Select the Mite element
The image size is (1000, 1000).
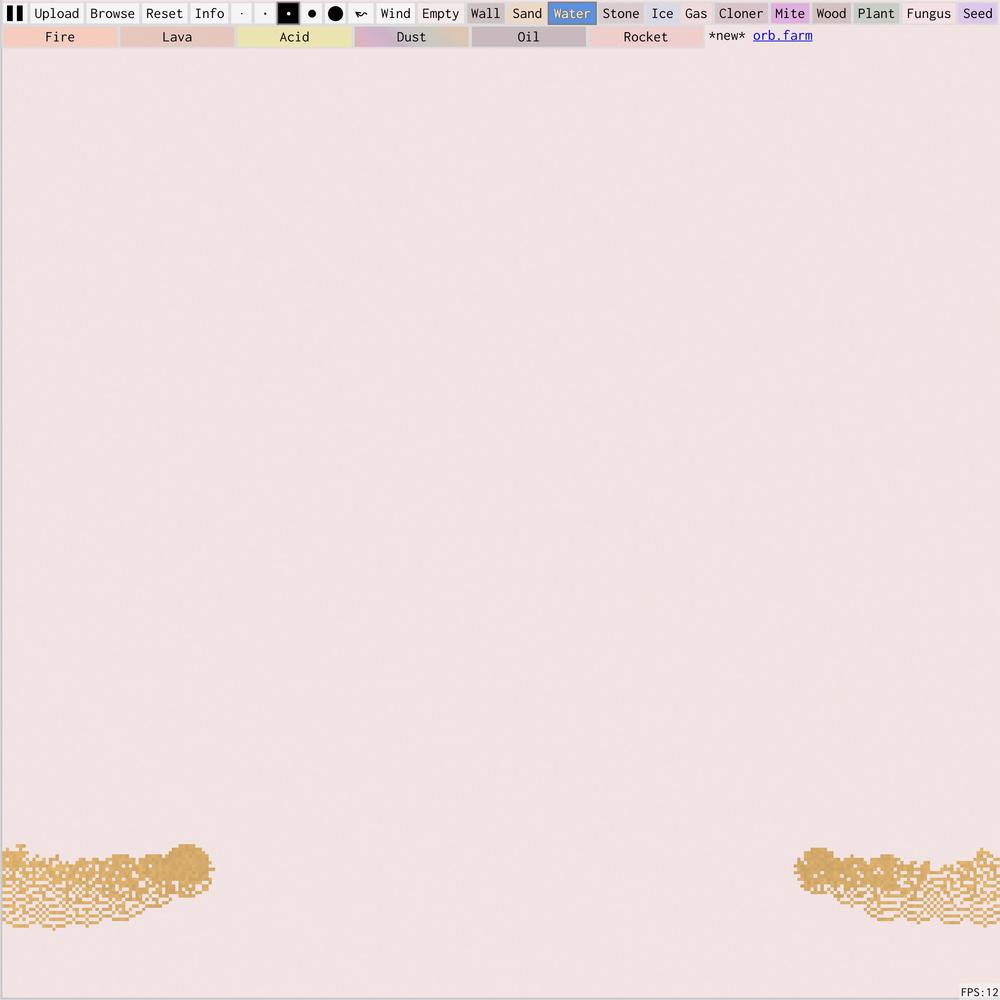790,13
